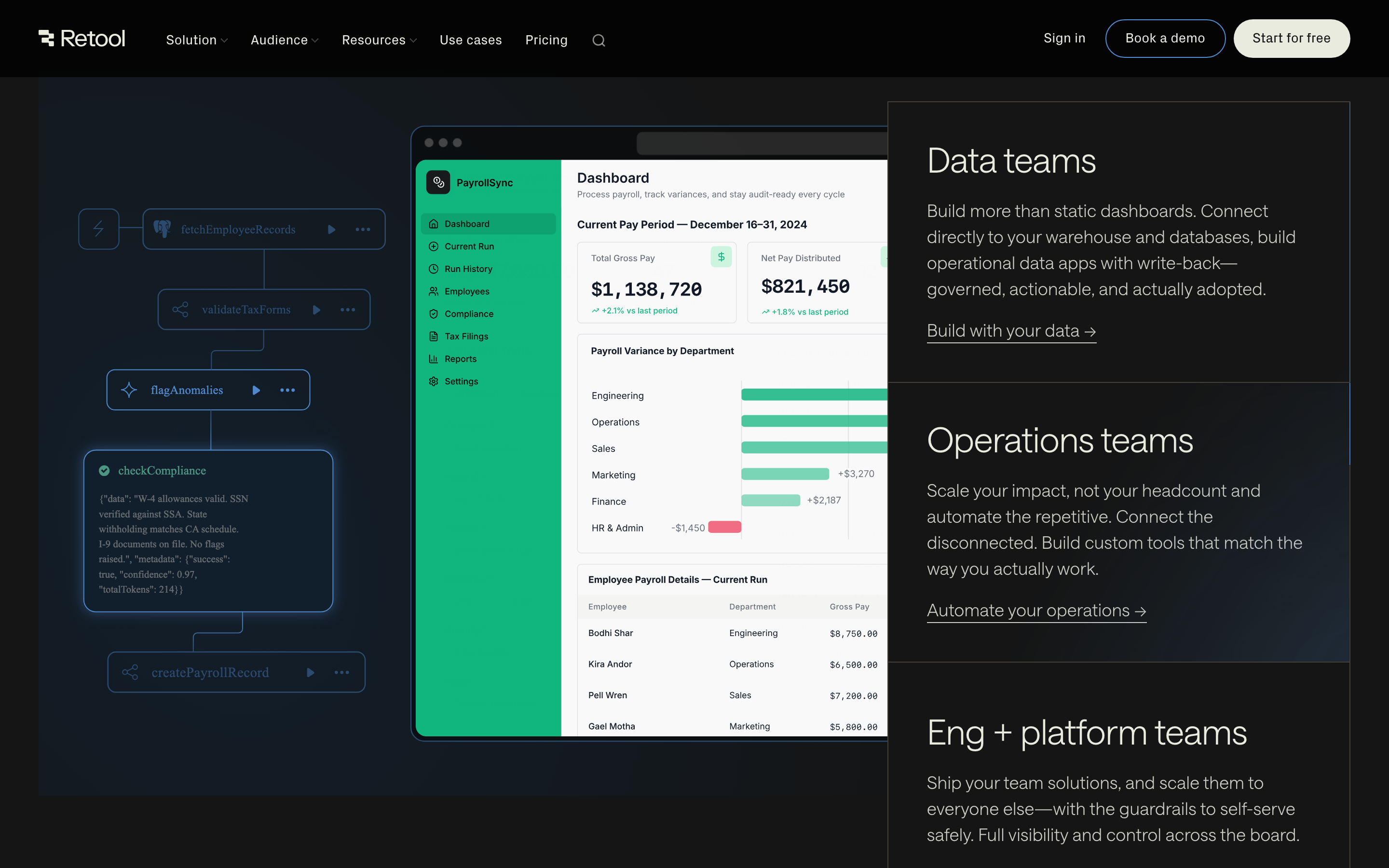Open Run History in PayrollSync sidebar

tap(489, 269)
